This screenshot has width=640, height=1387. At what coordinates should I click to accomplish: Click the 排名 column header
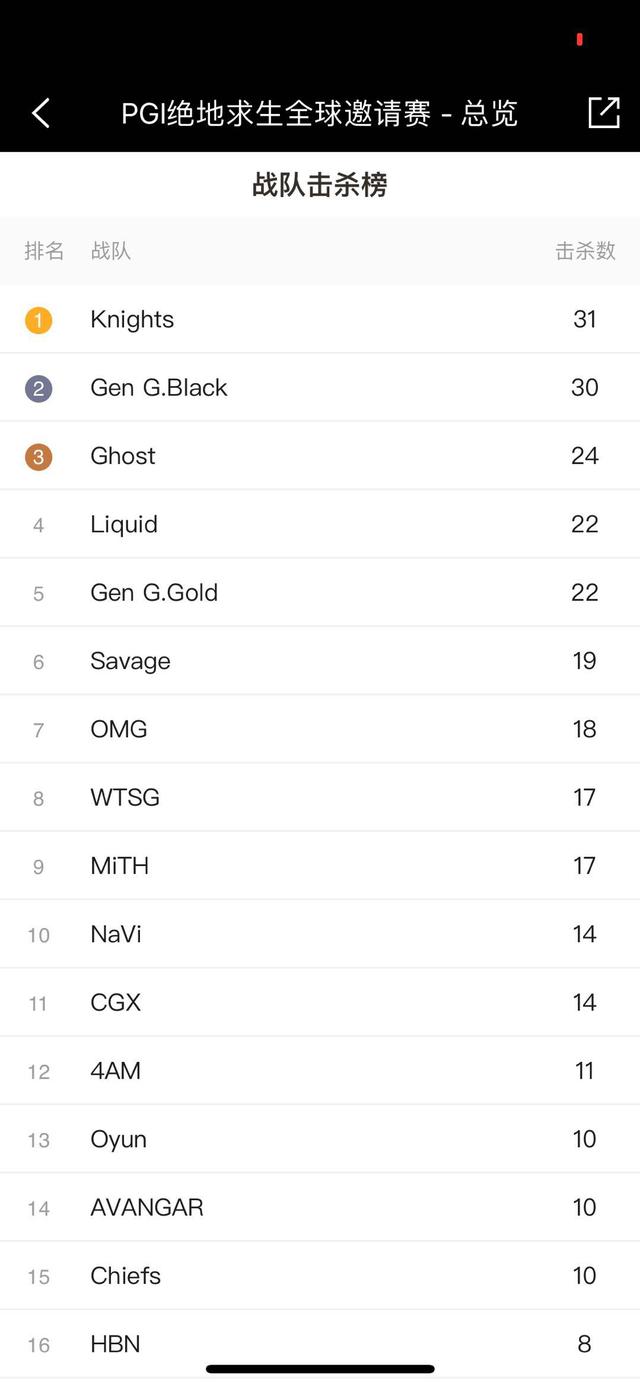pos(44,251)
